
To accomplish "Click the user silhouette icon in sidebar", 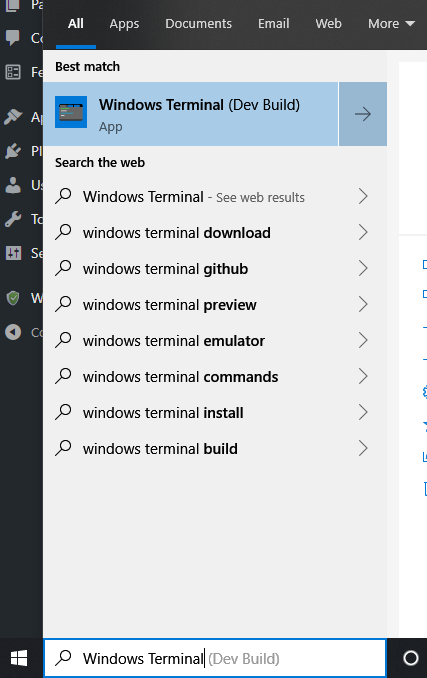I will click(x=13, y=185).
